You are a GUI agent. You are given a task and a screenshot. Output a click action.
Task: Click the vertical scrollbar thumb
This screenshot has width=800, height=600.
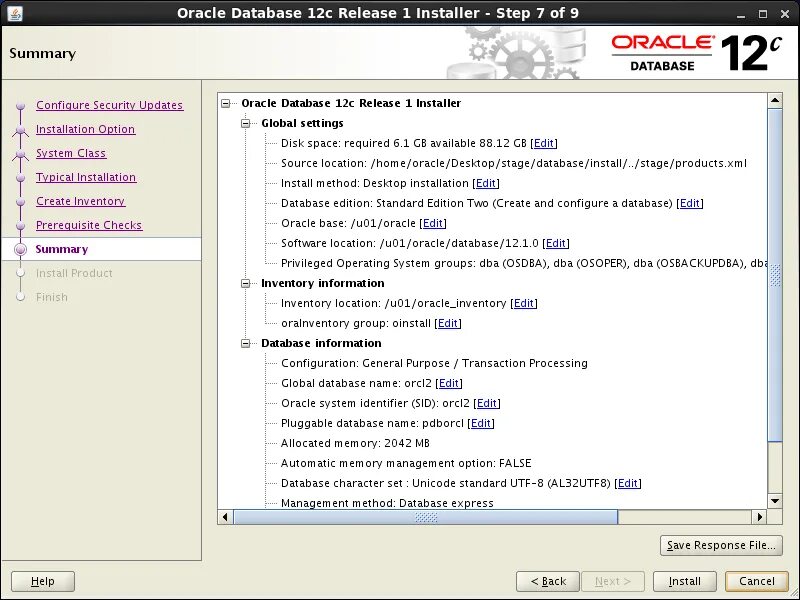(775, 274)
